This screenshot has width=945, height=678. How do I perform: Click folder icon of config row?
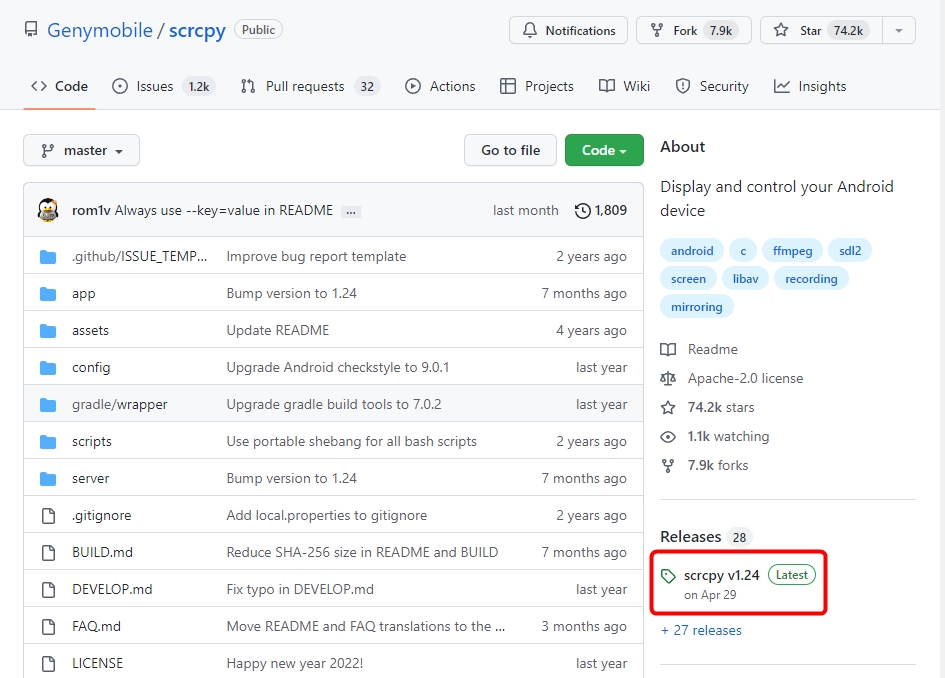pyautogui.click(x=48, y=368)
